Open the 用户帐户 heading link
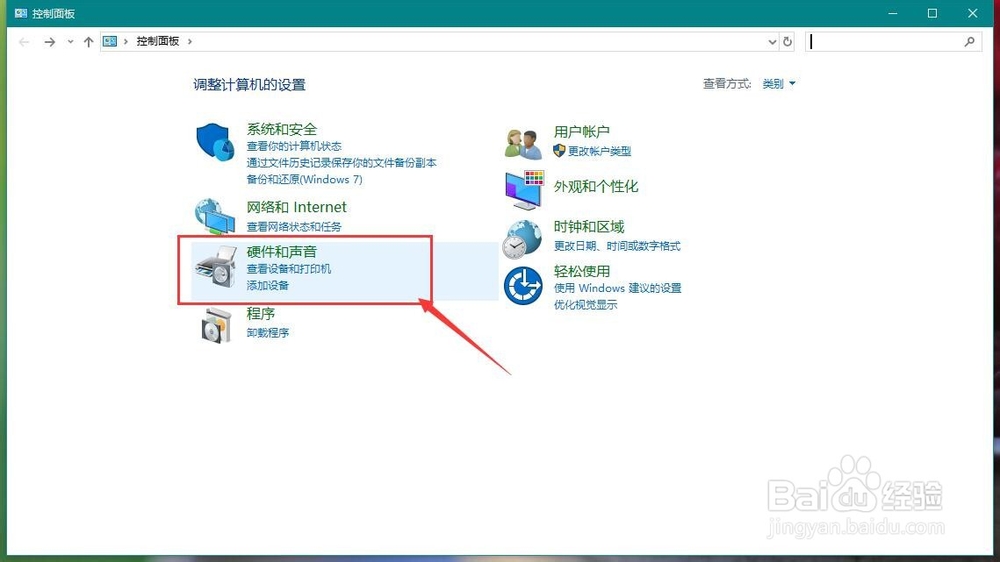This screenshot has width=1000, height=562. click(581, 132)
